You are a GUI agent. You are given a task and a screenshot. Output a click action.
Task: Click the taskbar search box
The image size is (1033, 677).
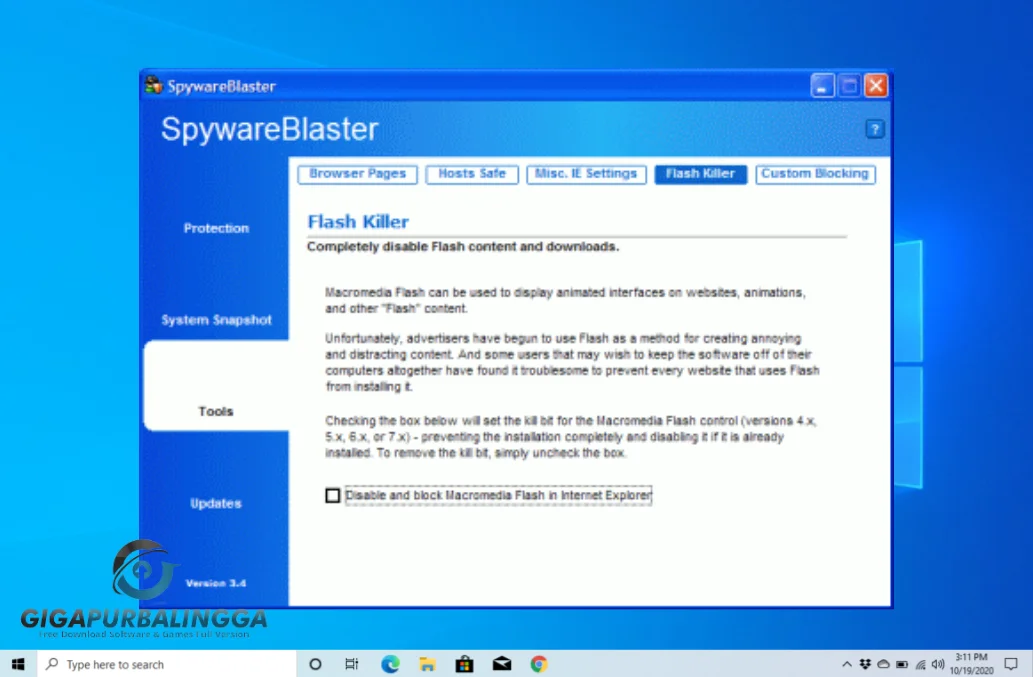[167, 664]
